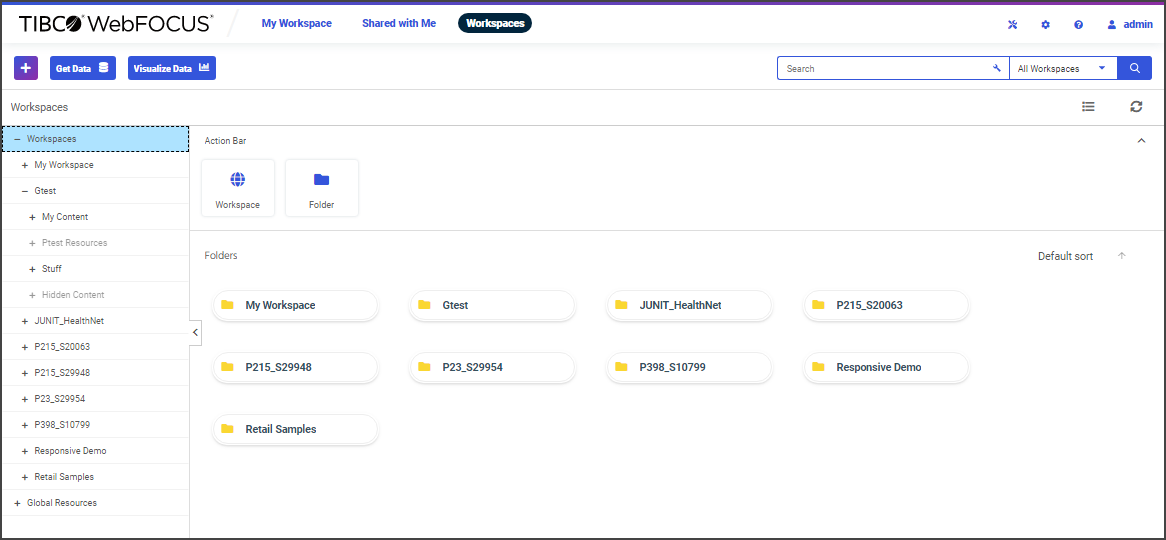
Task: Open the All Workspaces dropdown
Action: coord(1063,68)
